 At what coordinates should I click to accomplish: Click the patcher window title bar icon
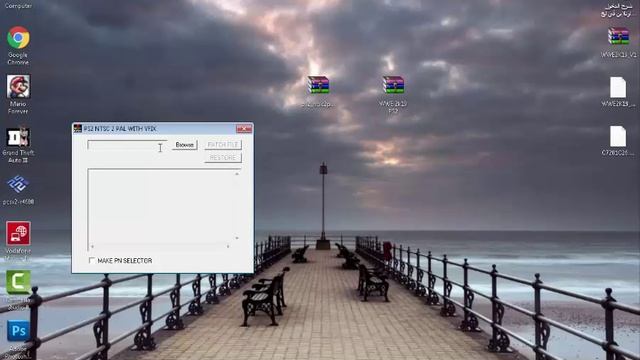pyautogui.click(x=78, y=129)
